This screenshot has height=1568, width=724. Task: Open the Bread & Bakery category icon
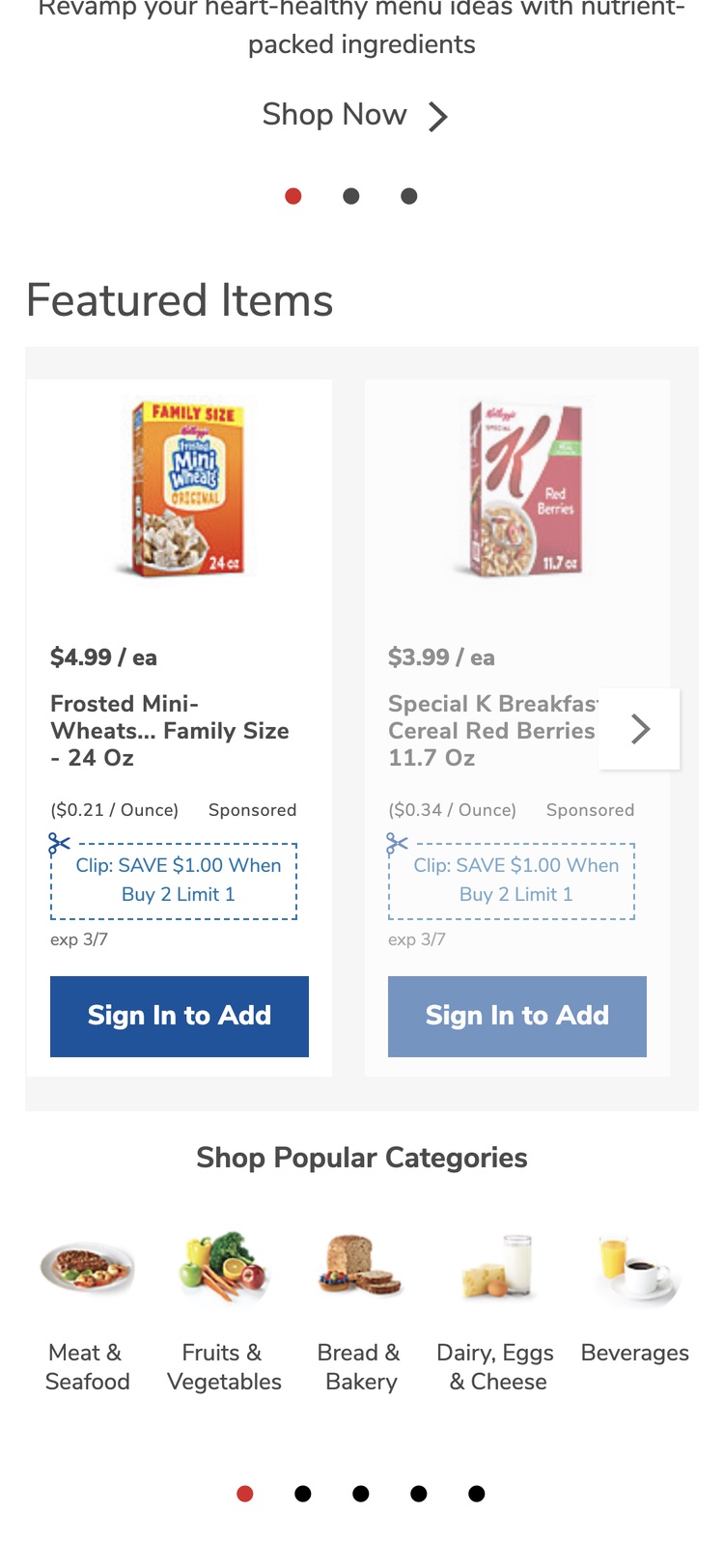(x=361, y=1267)
